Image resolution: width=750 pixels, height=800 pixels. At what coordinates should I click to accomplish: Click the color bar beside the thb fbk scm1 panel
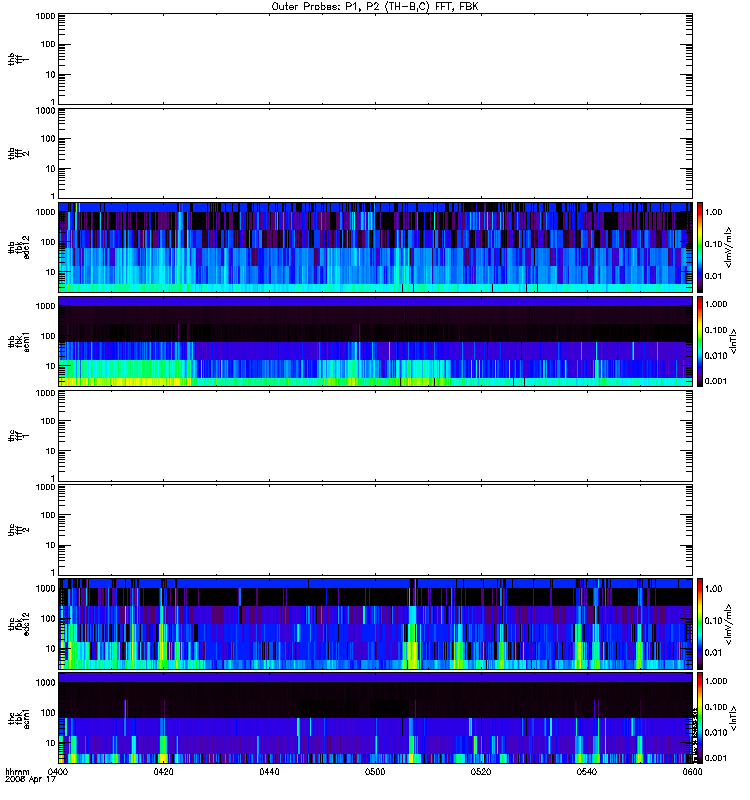[700, 341]
